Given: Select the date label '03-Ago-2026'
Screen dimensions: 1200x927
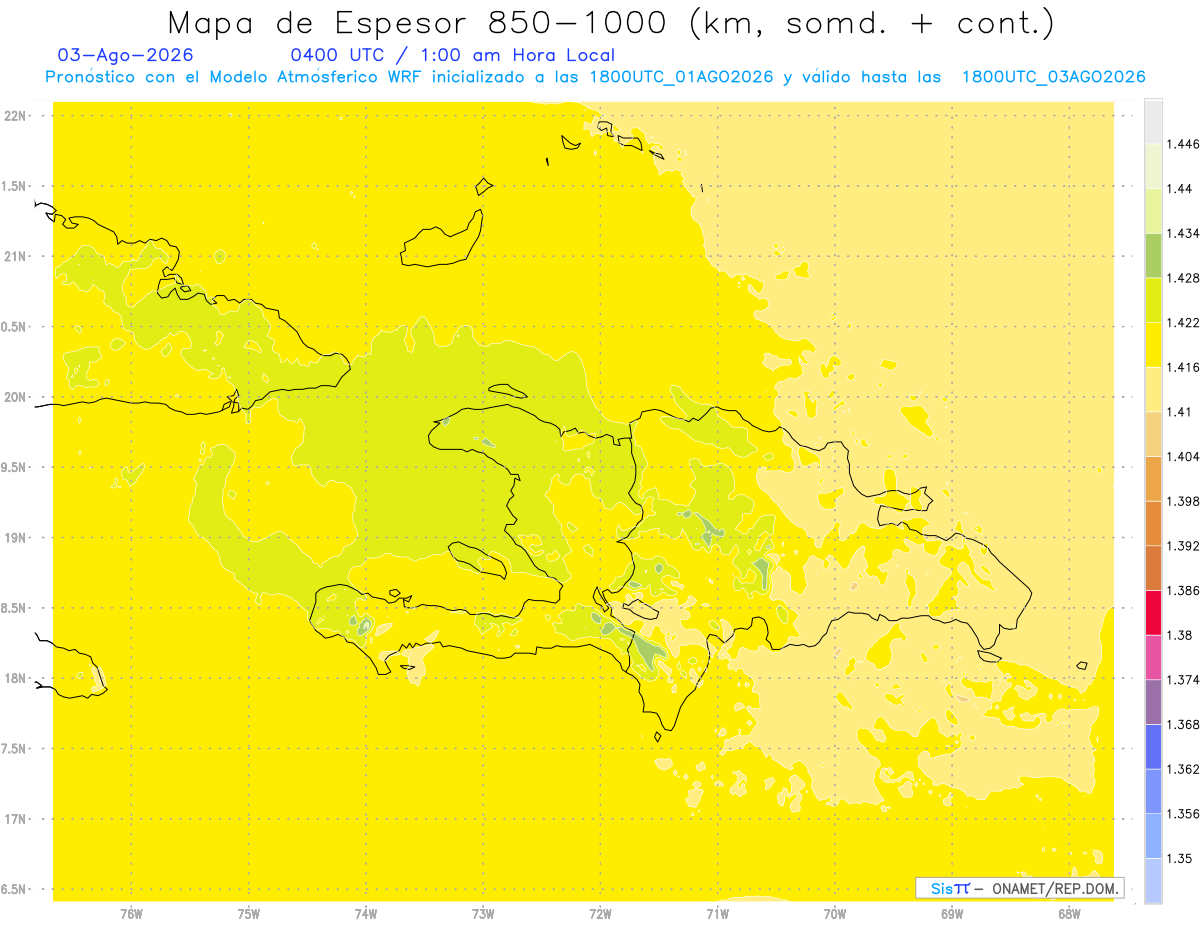Looking at the screenshot, I should pos(126,55).
